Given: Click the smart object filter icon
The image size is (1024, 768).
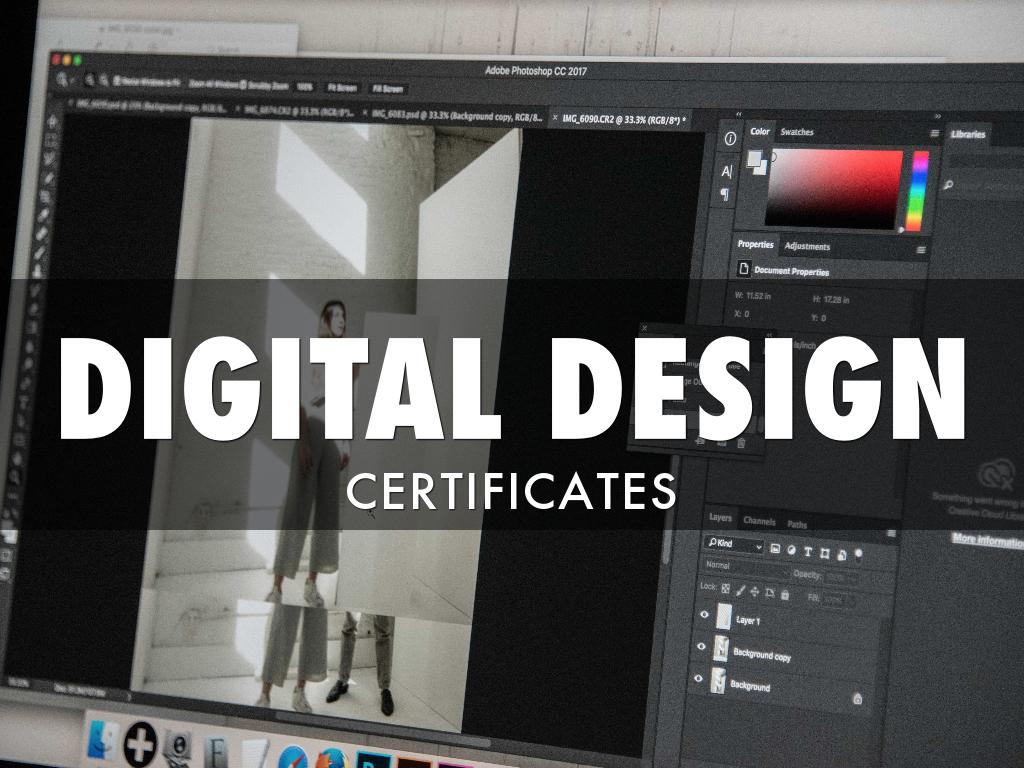Looking at the screenshot, I should [842, 555].
